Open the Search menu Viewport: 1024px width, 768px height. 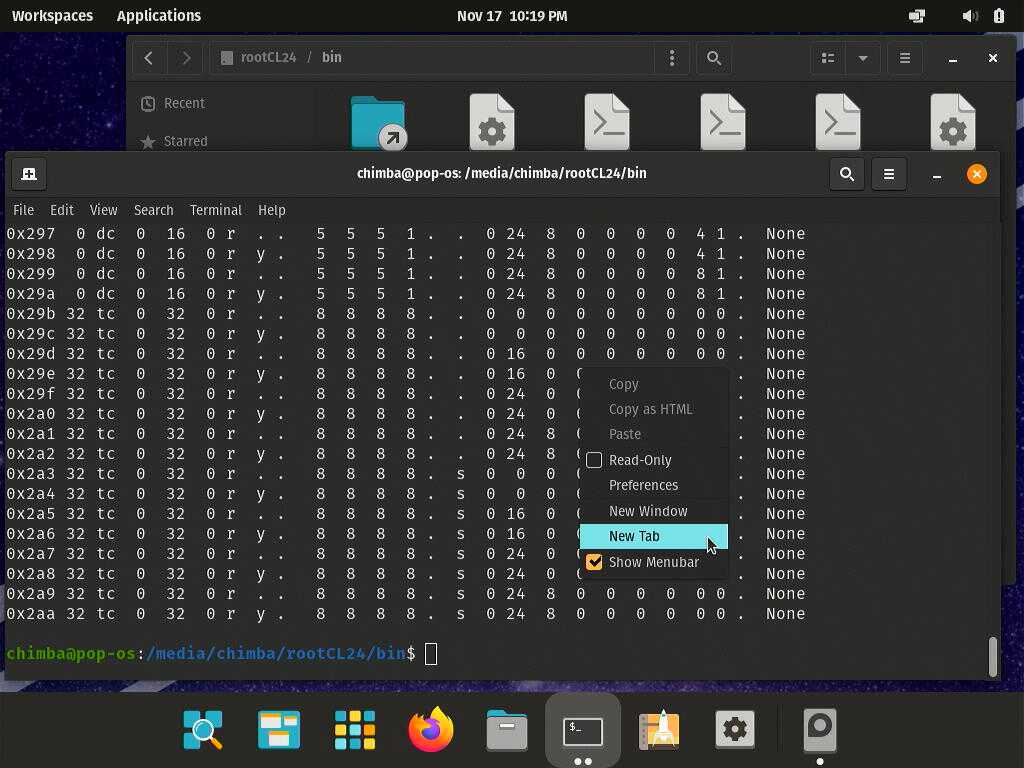click(x=153, y=210)
